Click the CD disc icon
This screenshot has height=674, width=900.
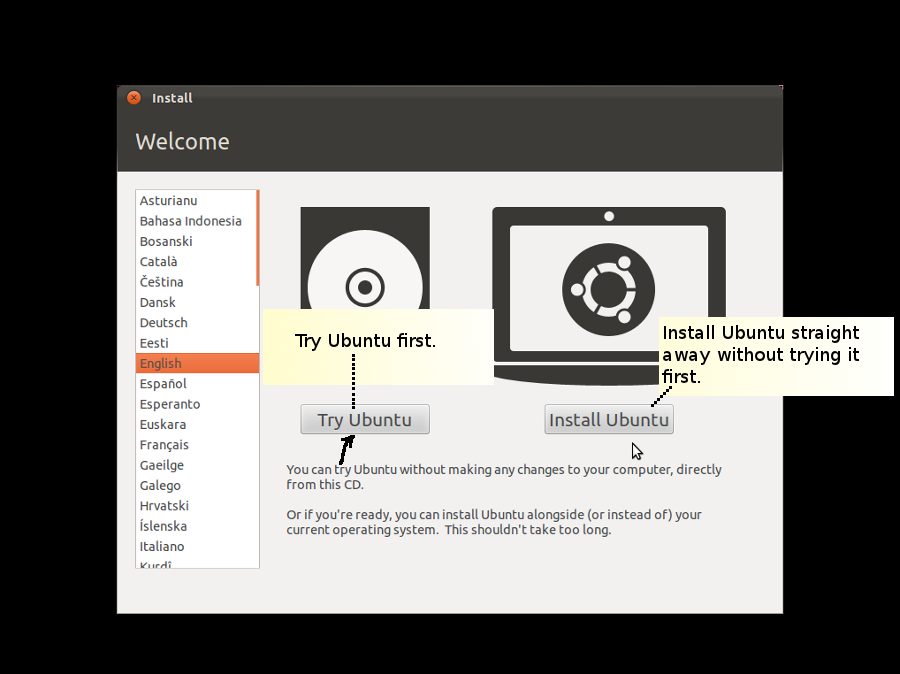tap(365, 258)
